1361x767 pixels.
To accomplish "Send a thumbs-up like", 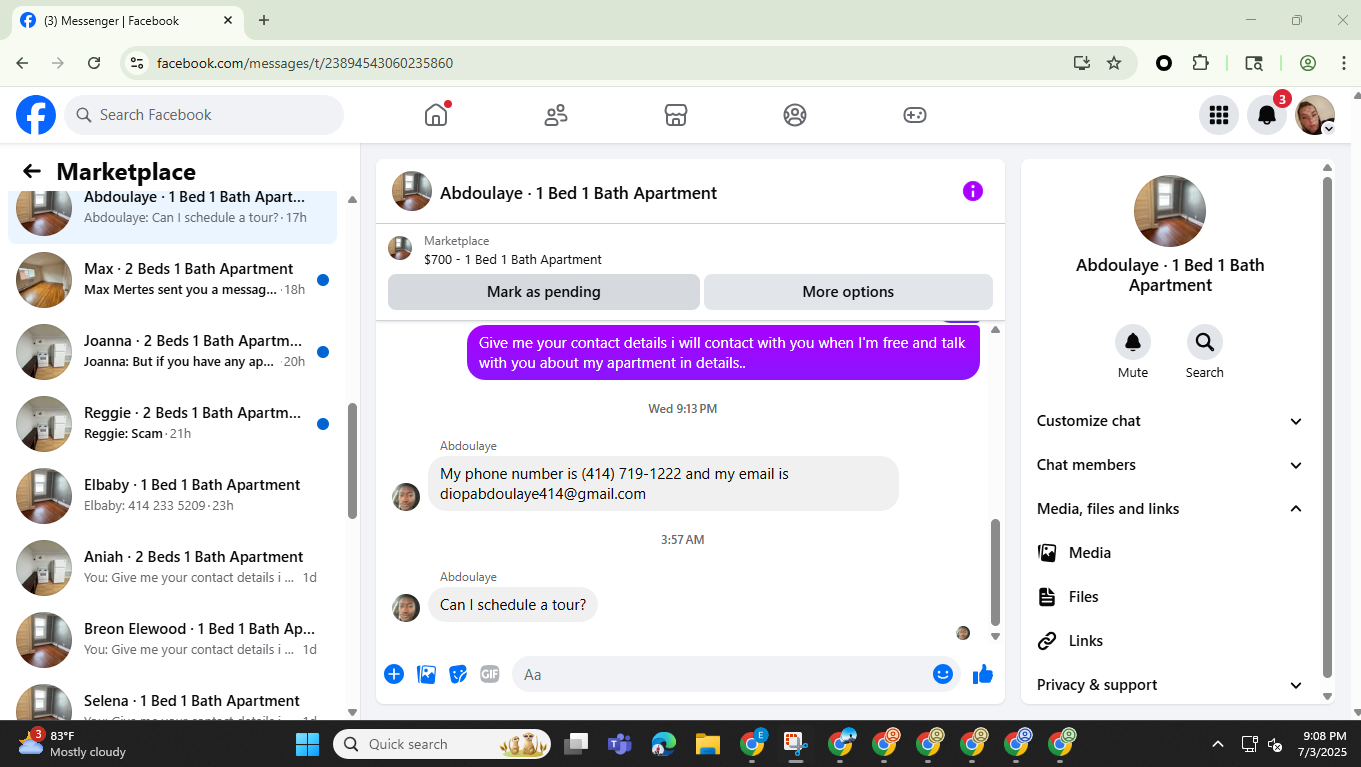I will click(x=983, y=674).
